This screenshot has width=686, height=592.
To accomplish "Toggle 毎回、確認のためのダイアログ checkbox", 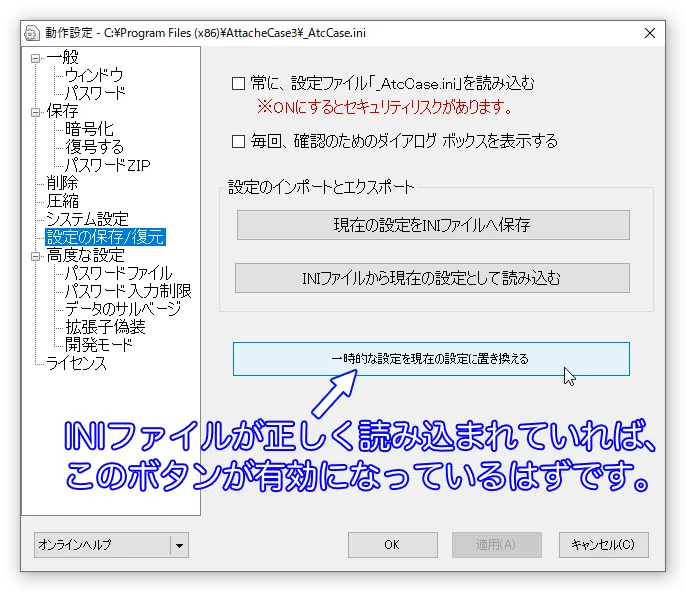I will coord(238,141).
